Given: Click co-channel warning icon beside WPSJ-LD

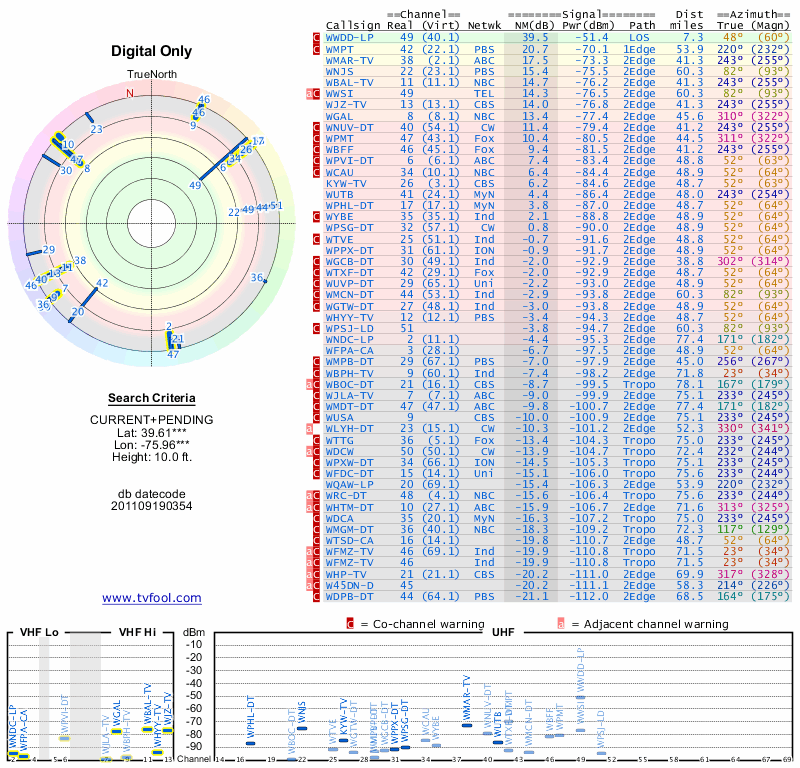Looking at the screenshot, I should point(316,329).
